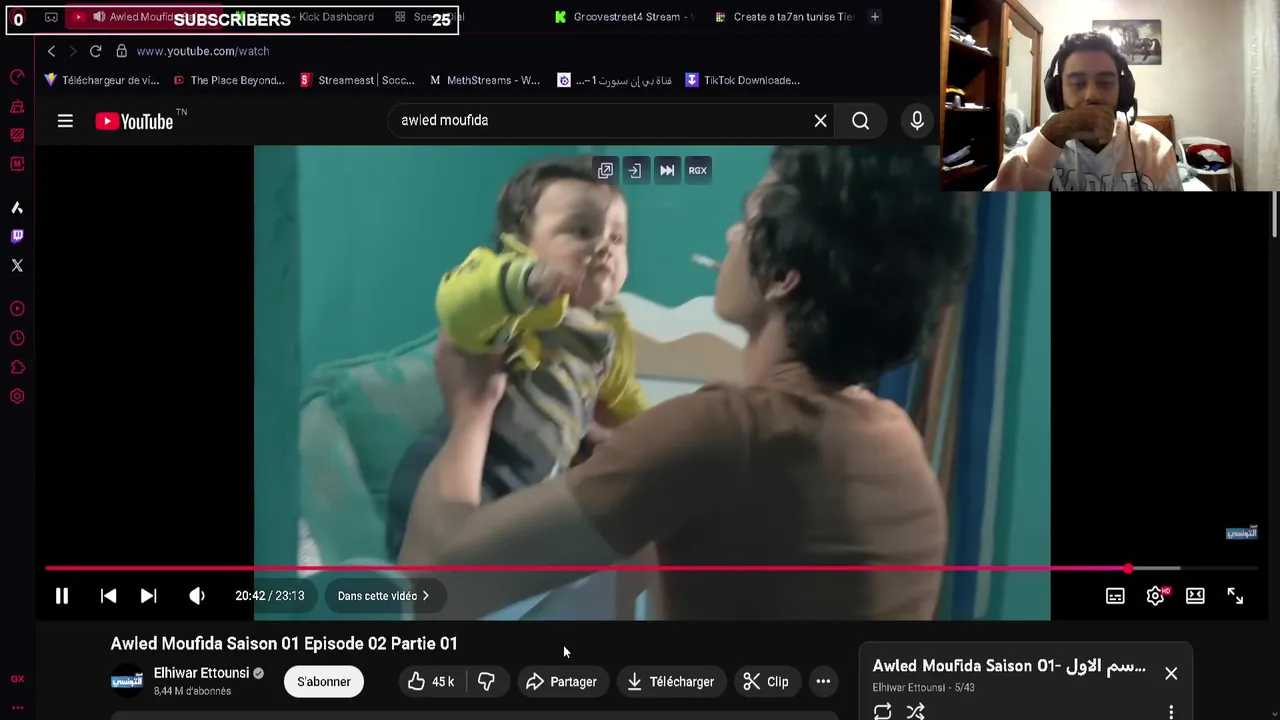
Task: Click video title 'Awled Moufida Saison 01 Episode 02'
Action: pos(284,644)
